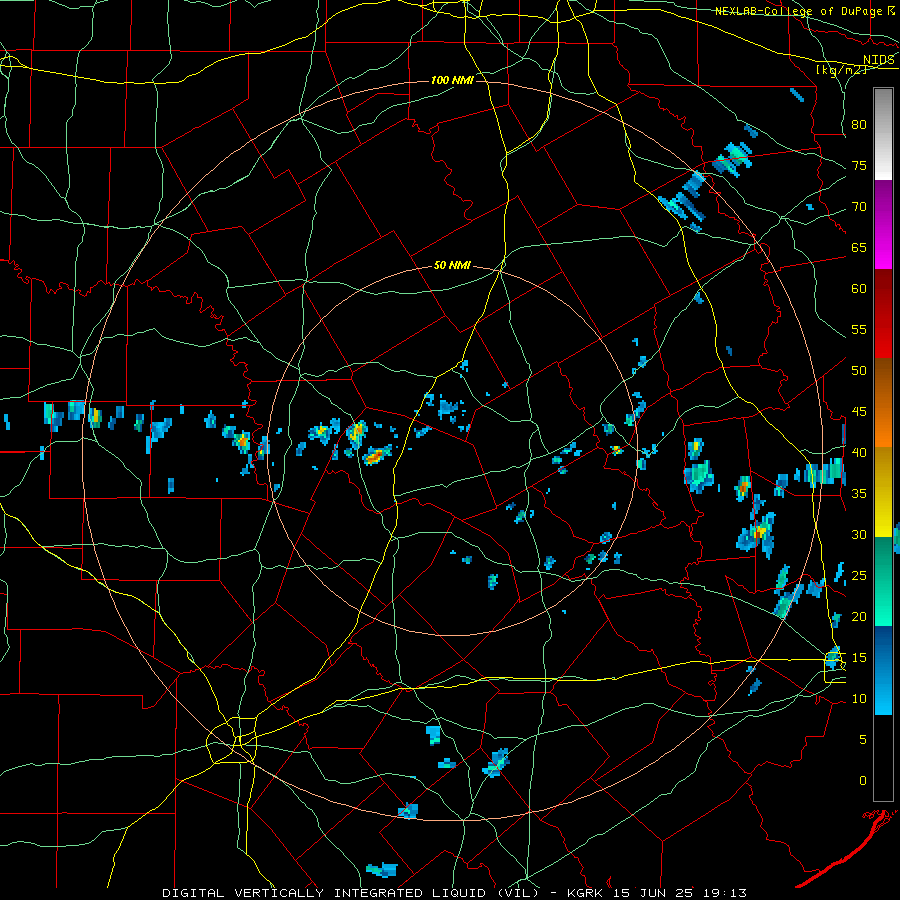
Task: Select the 10 value on VIL scale
Action: point(859,699)
